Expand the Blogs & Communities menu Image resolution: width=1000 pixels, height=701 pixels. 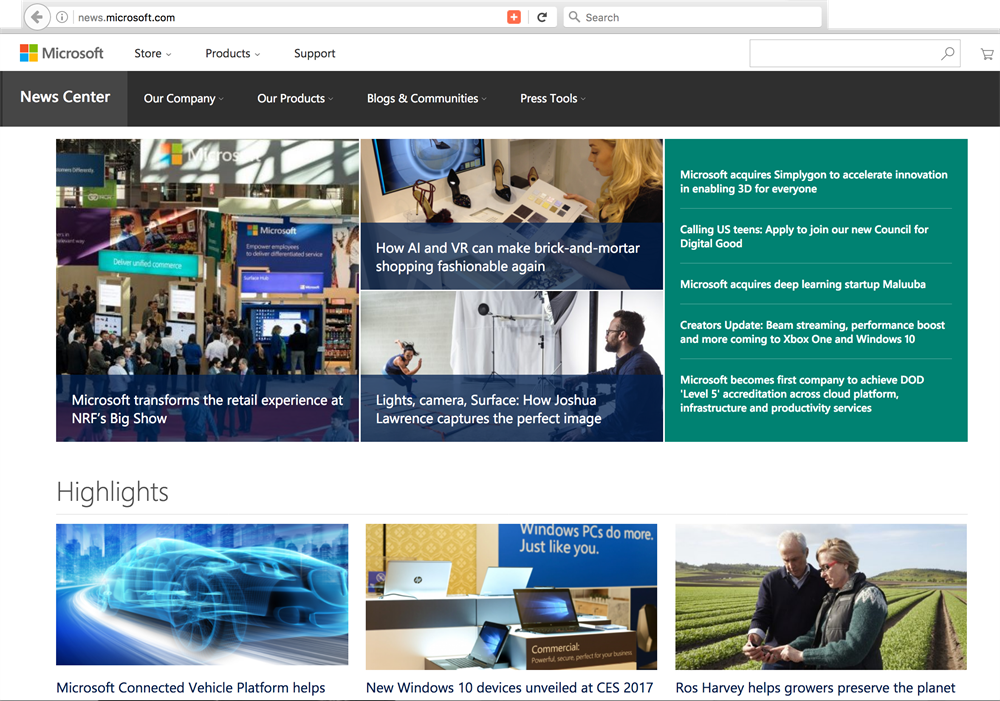click(x=426, y=98)
